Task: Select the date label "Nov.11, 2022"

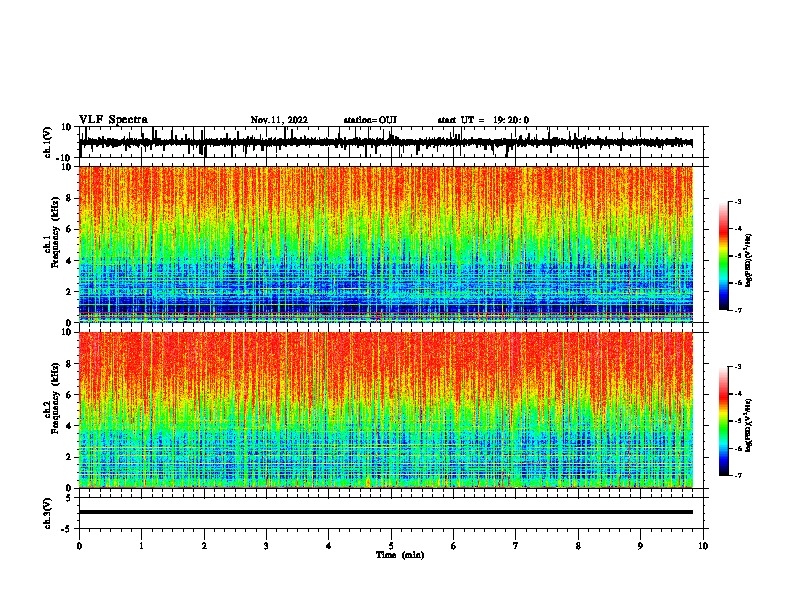Action: click(279, 120)
